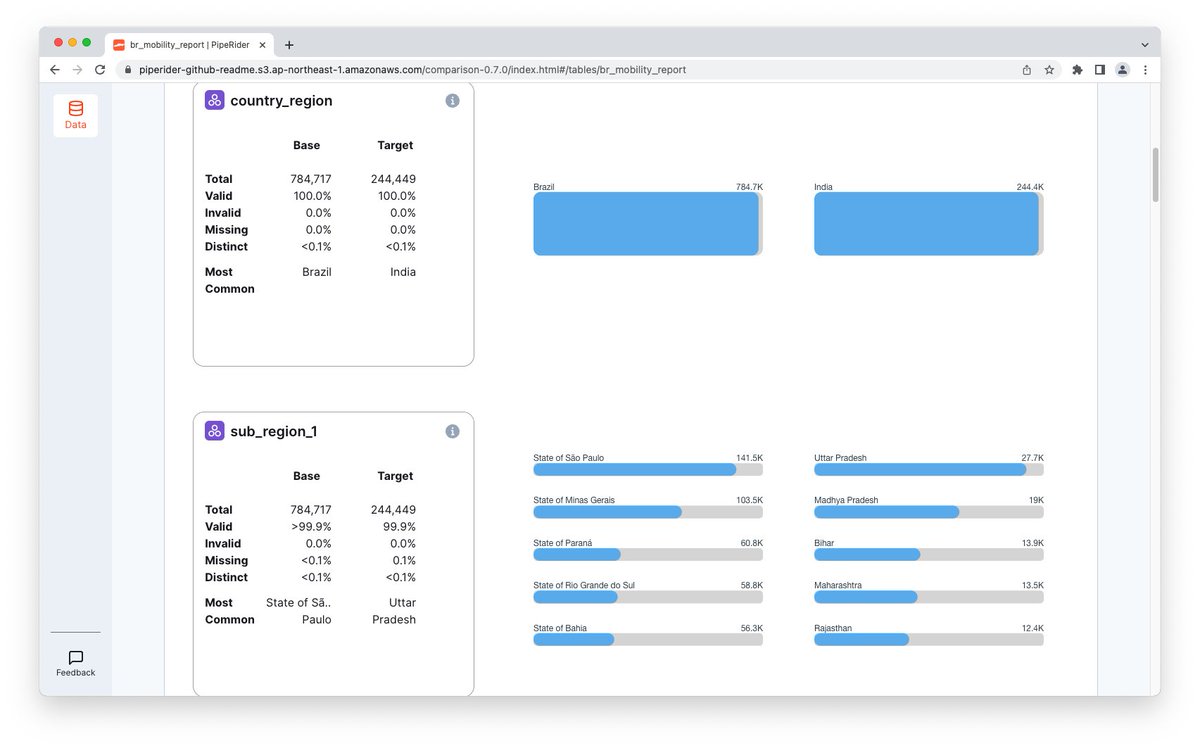Image resolution: width=1200 pixels, height=748 pixels.
Task: Click the State of Rio Grande do Sul bar
Action: click(648, 597)
